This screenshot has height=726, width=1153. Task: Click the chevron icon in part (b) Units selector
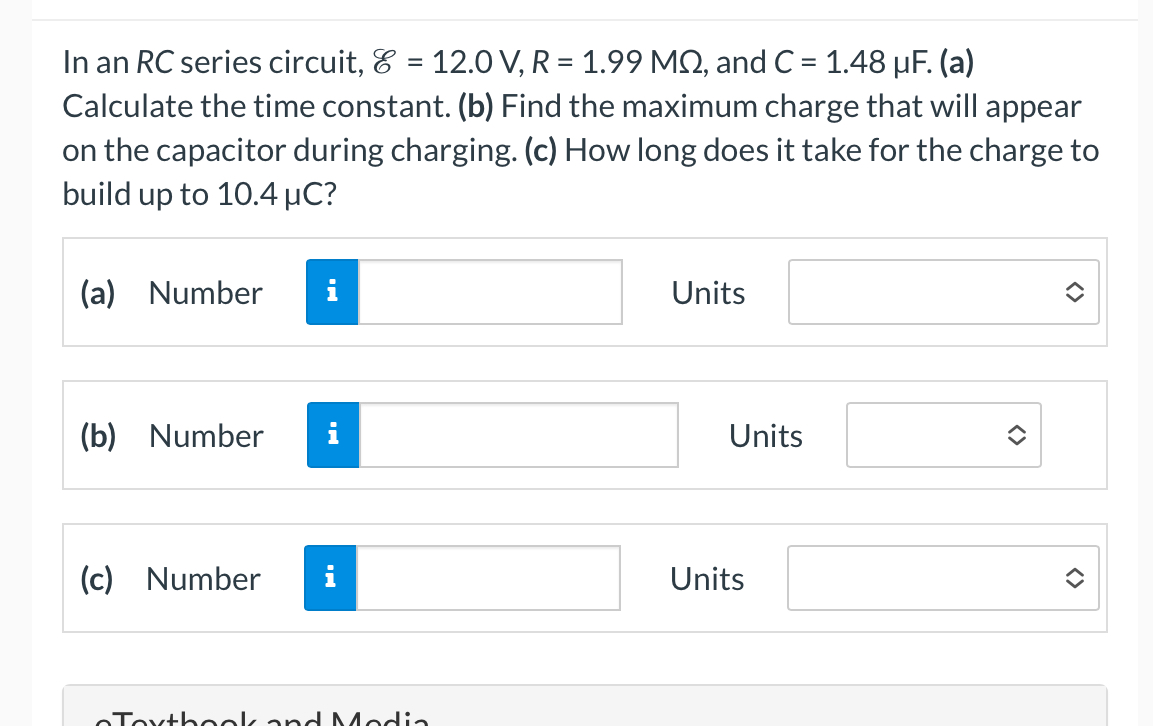click(1019, 434)
